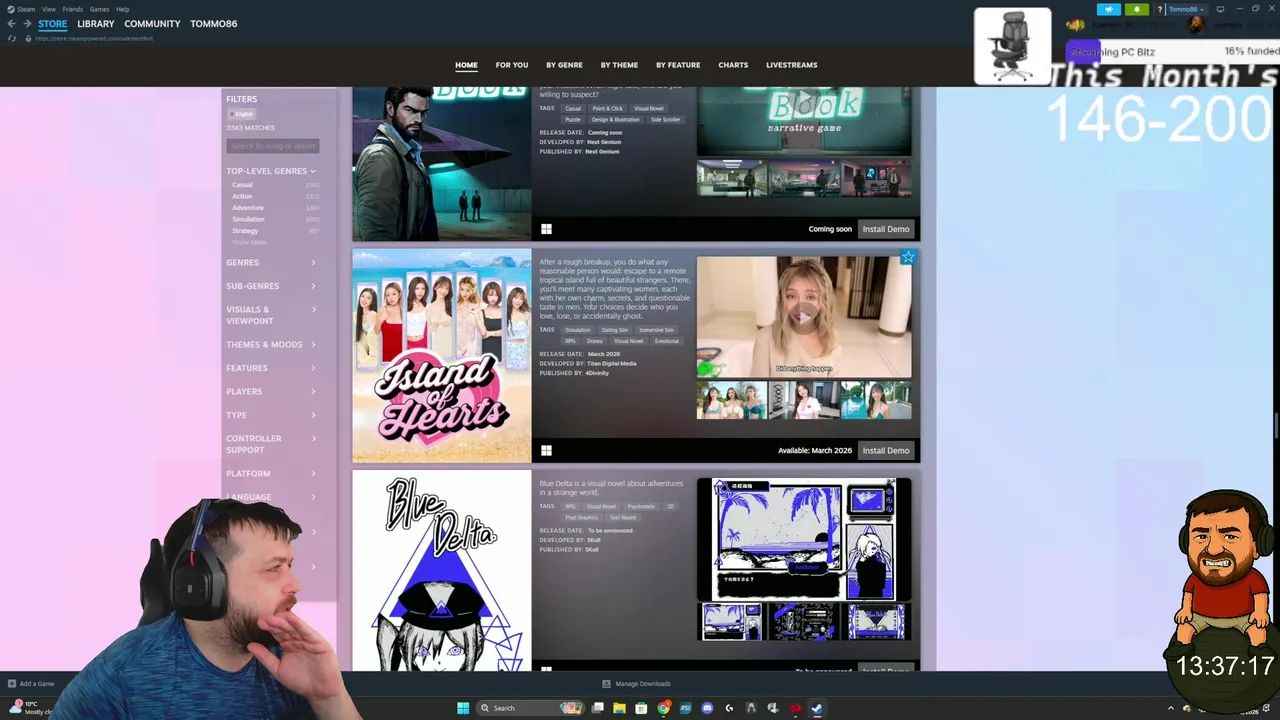
Task: Toggle Big Picture mode monitor icon
Action: (x=1220, y=9)
